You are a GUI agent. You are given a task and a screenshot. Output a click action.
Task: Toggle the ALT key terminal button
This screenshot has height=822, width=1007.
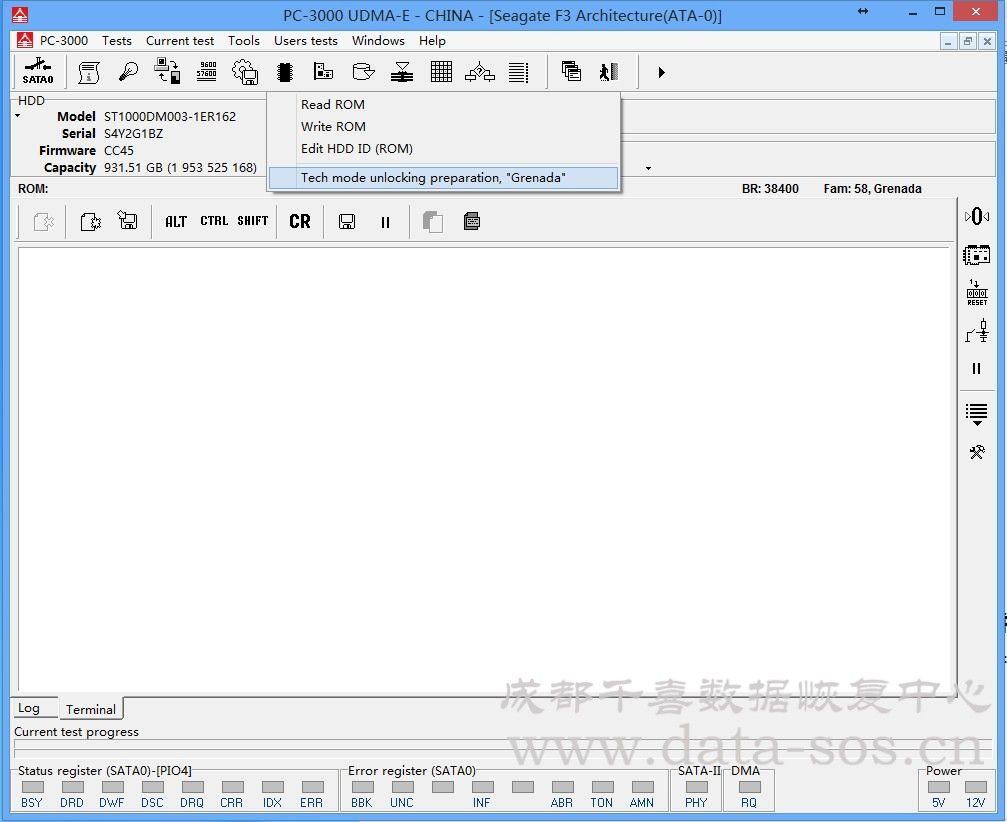176,221
